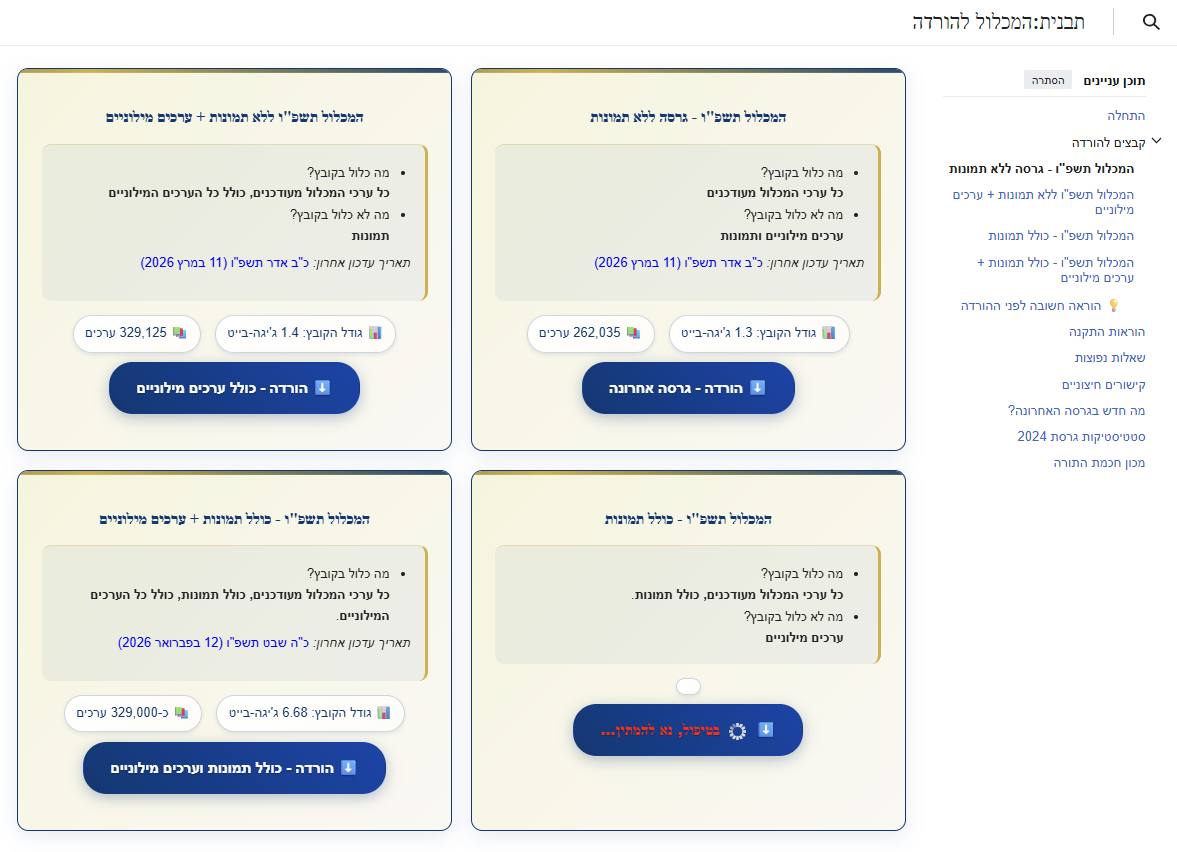Image resolution: width=1177 pixels, height=852 pixels.
Task: Click the download icon in 'הורדה - כולל ערכים מילוניים'
Action: (x=321, y=388)
